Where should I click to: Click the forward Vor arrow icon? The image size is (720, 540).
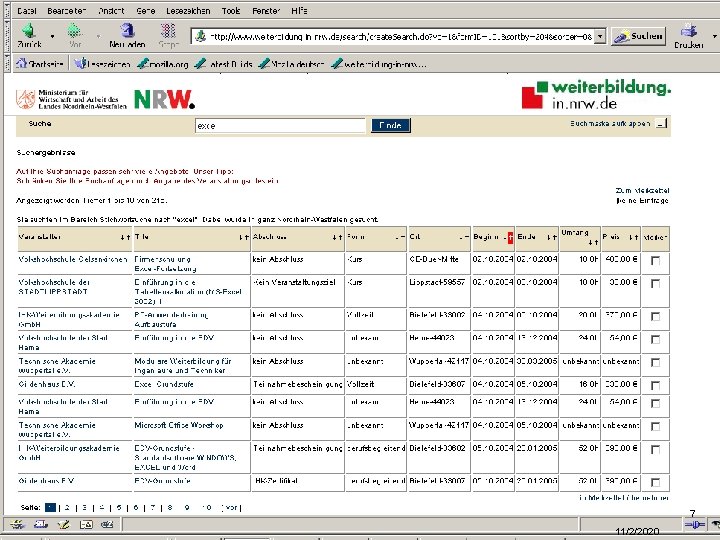pyautogui.click(x=75, y=31)
